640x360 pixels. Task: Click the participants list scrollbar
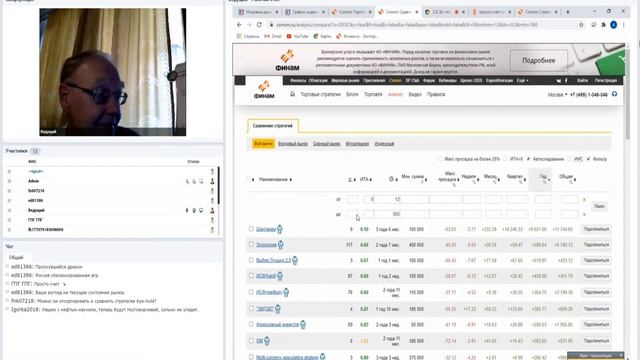tap(218, 186)
